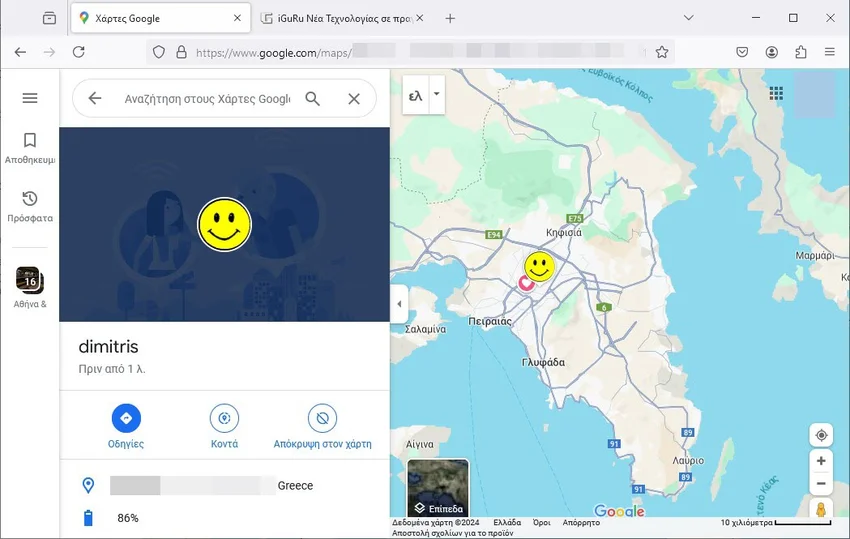Open Firefox View from the tab bar
Viewport: 850px width, 539px height.
tap(49, 18)
